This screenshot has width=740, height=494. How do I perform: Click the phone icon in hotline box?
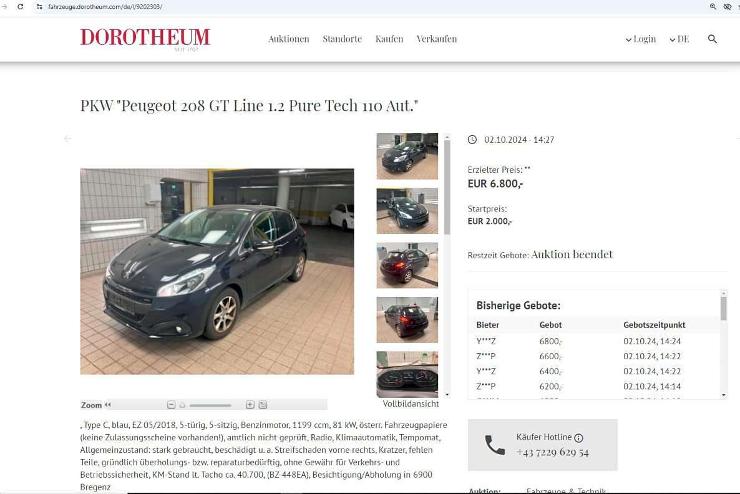(495, 445)
